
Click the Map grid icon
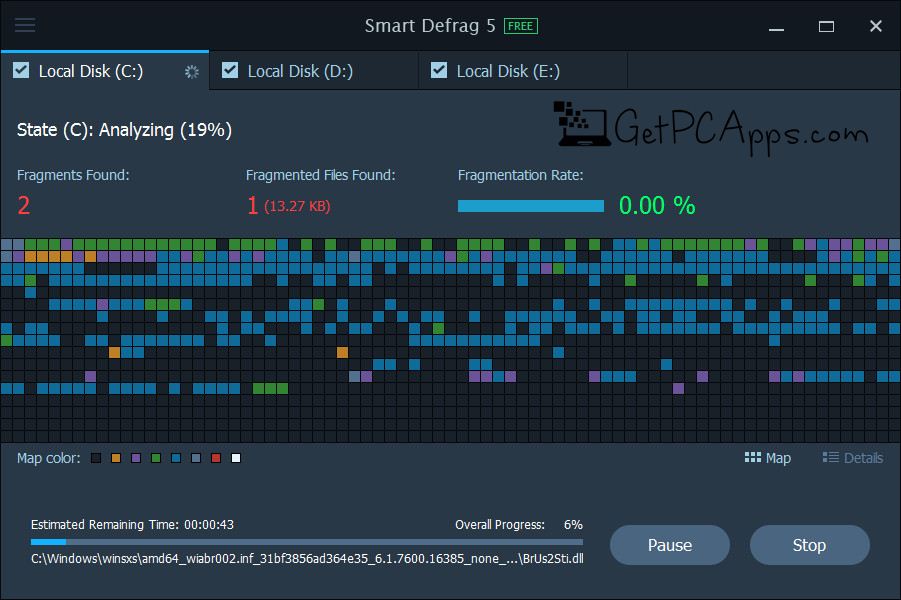pos(753,458)
